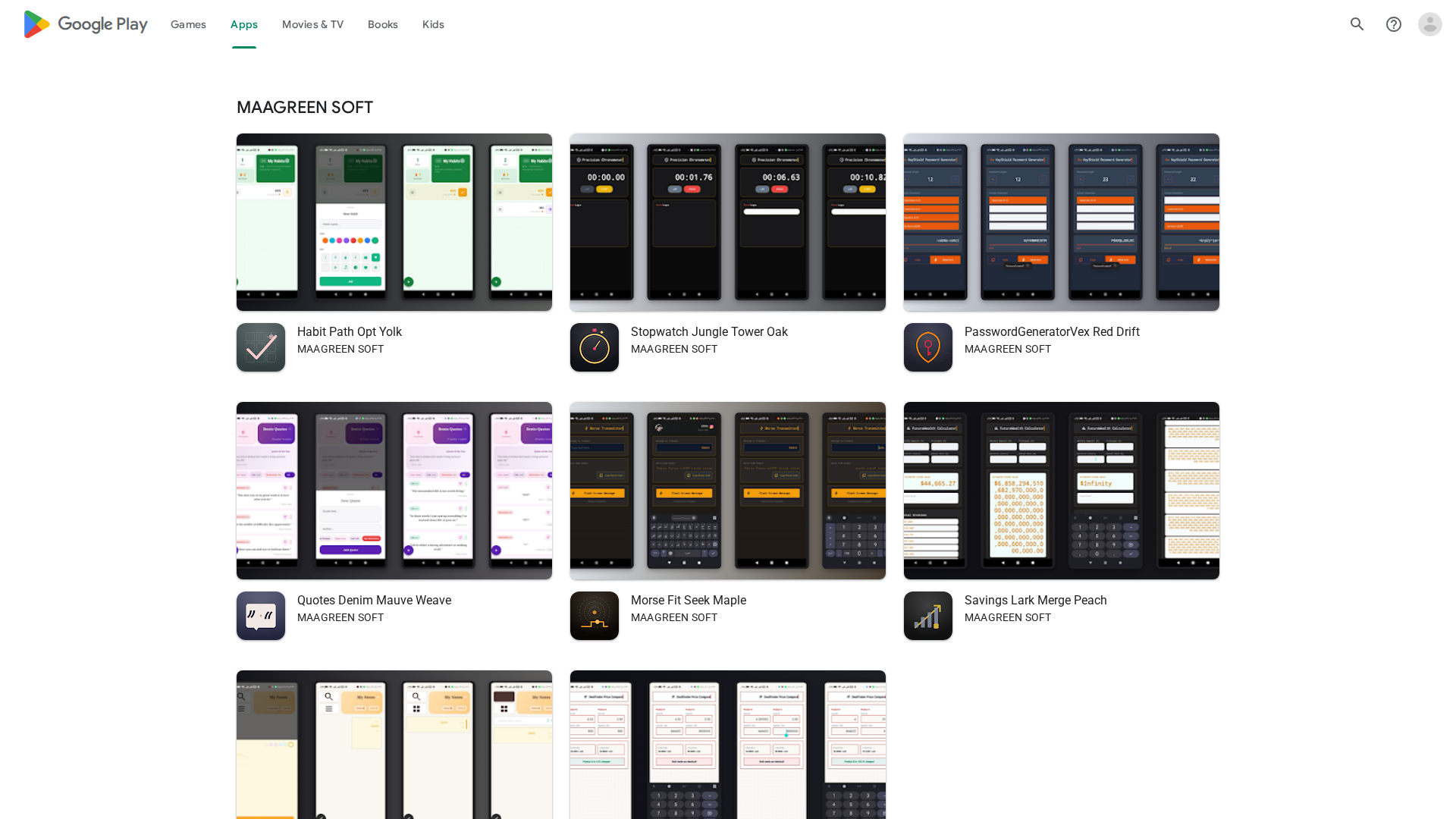1456x819 pixels.
Task: Open the search icon
Action: tap(1357, 24)
